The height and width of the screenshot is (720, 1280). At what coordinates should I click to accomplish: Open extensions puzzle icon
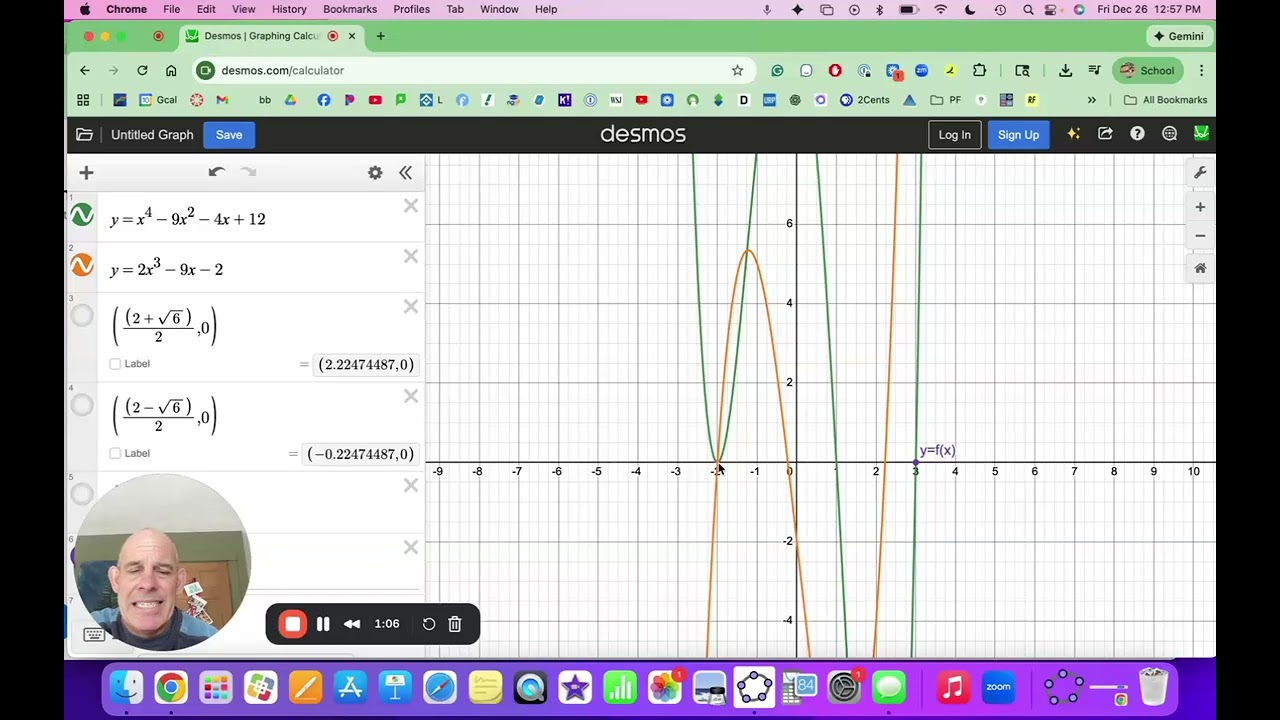coord(979,70)
